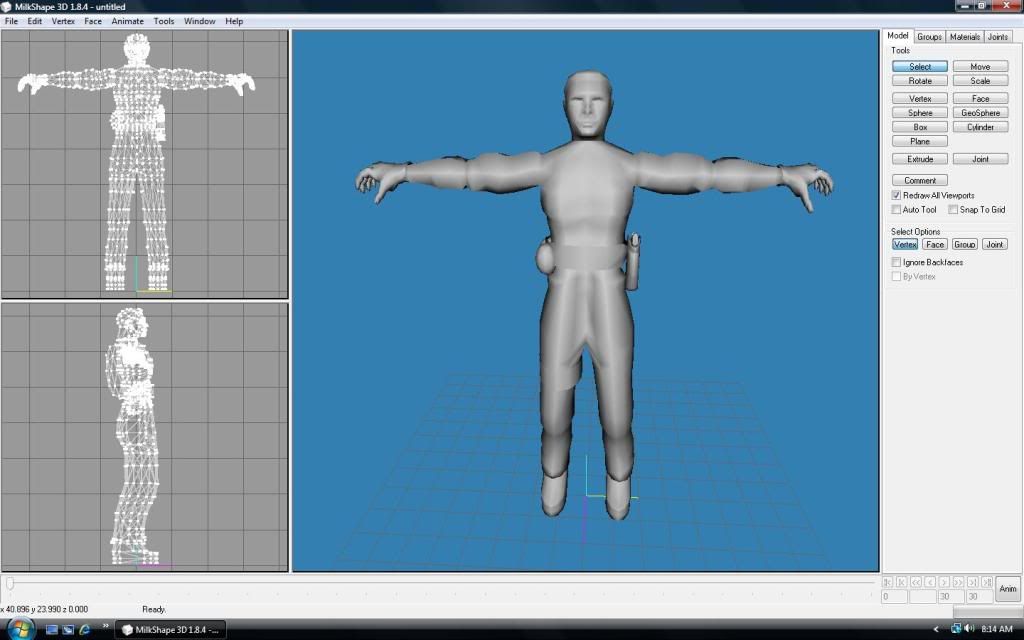
Task: Switch to the Joints tab
Action: coord(997,37)
